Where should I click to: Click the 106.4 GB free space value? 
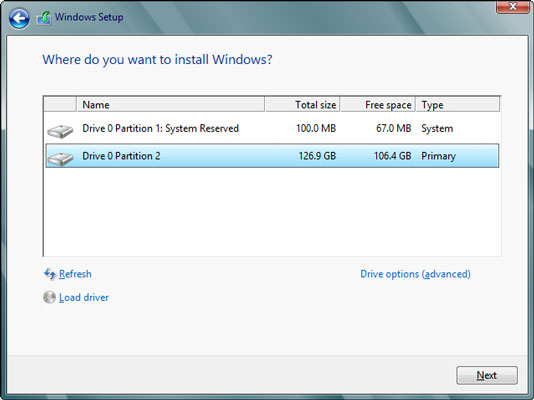pos(392,156)
